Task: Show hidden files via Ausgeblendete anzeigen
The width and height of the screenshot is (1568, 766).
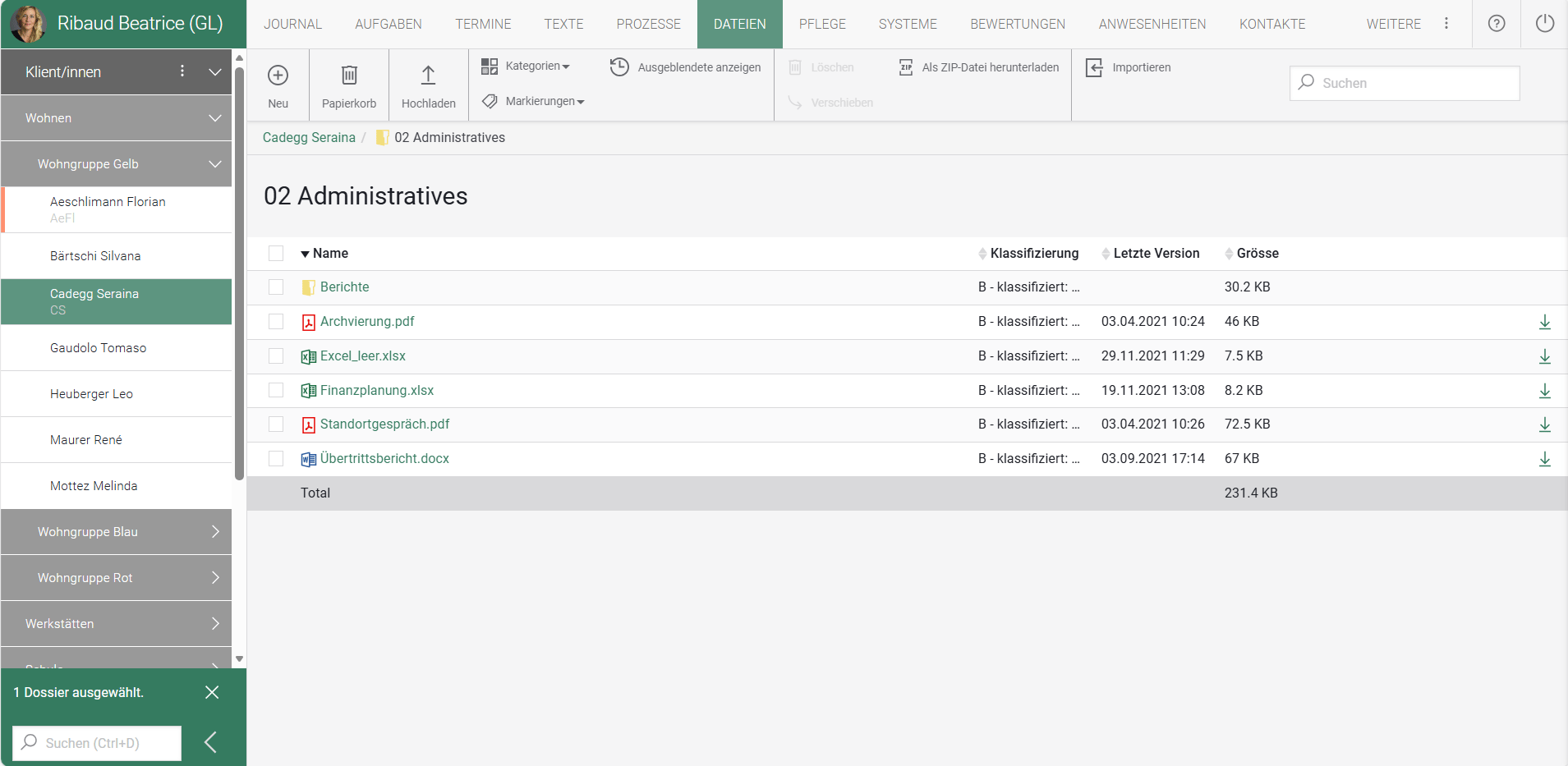Action: coord(686,67)
